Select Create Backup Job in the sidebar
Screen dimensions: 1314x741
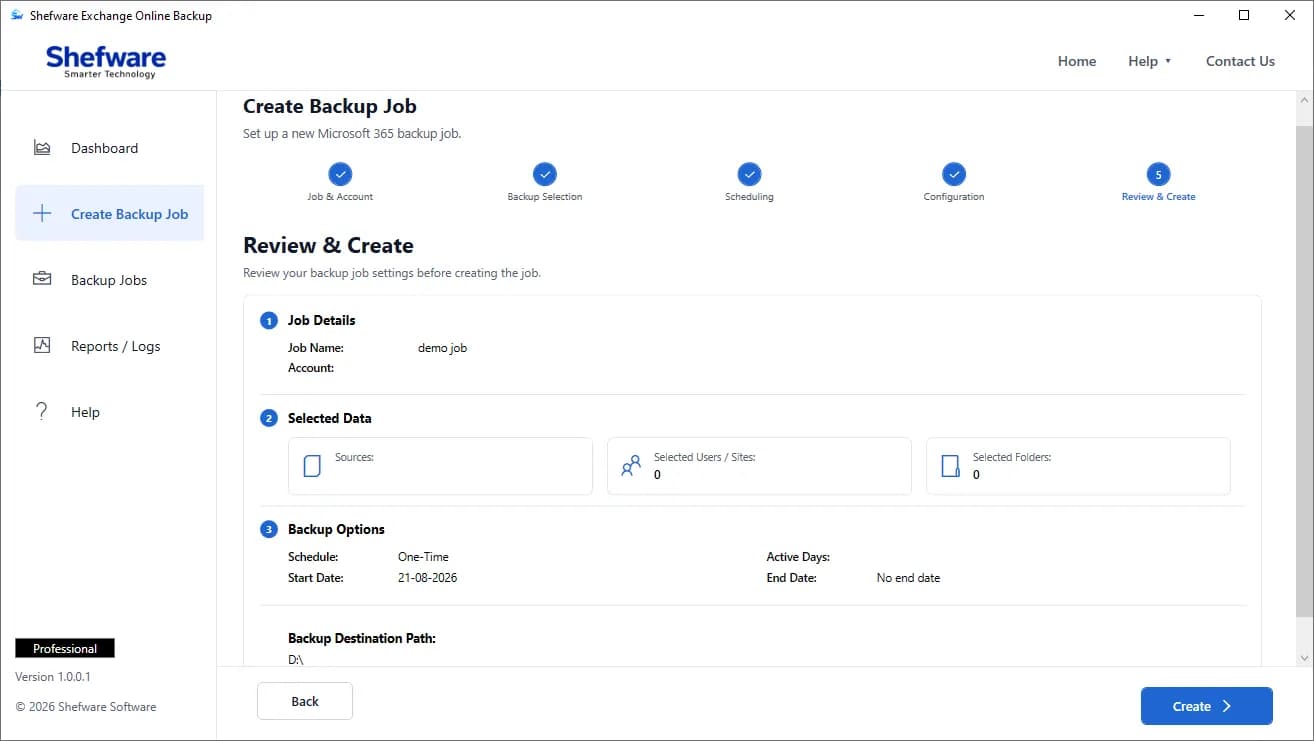click(x=110, y=213)
